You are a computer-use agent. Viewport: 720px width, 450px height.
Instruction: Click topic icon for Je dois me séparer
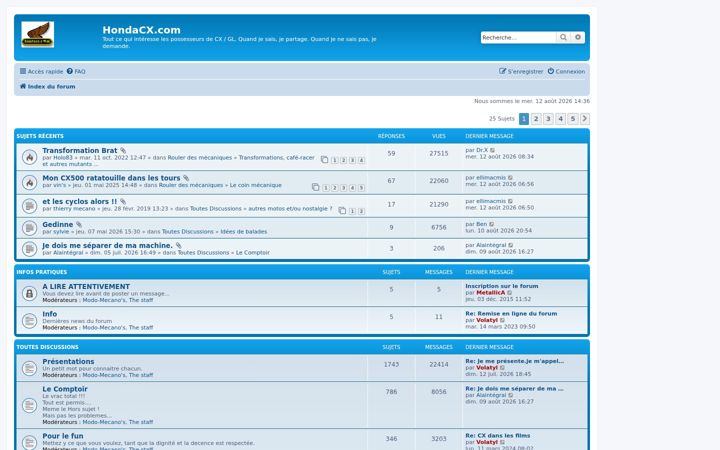[x=29, y=249]
